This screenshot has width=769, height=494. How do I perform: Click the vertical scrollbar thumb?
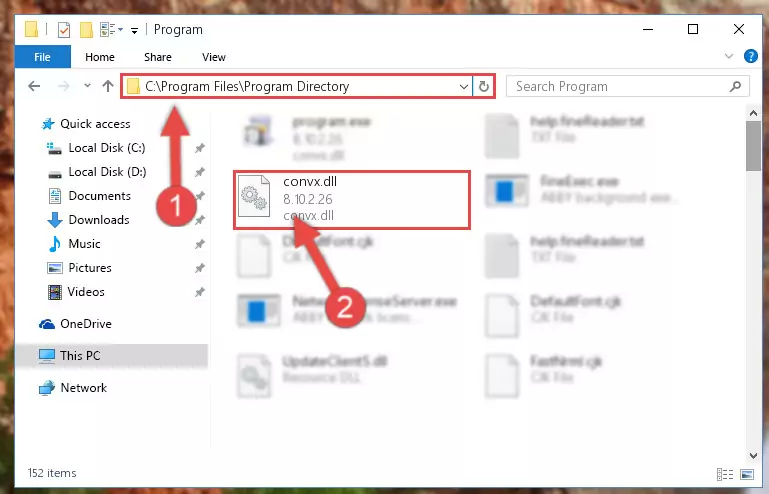pyautogui.click(x=753, y=146)
